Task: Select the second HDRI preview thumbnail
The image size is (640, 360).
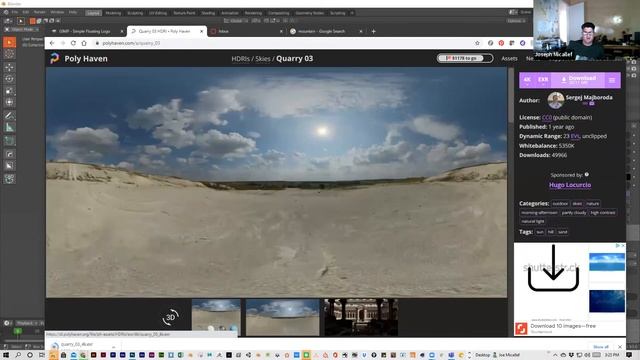Action: point(282,317)
